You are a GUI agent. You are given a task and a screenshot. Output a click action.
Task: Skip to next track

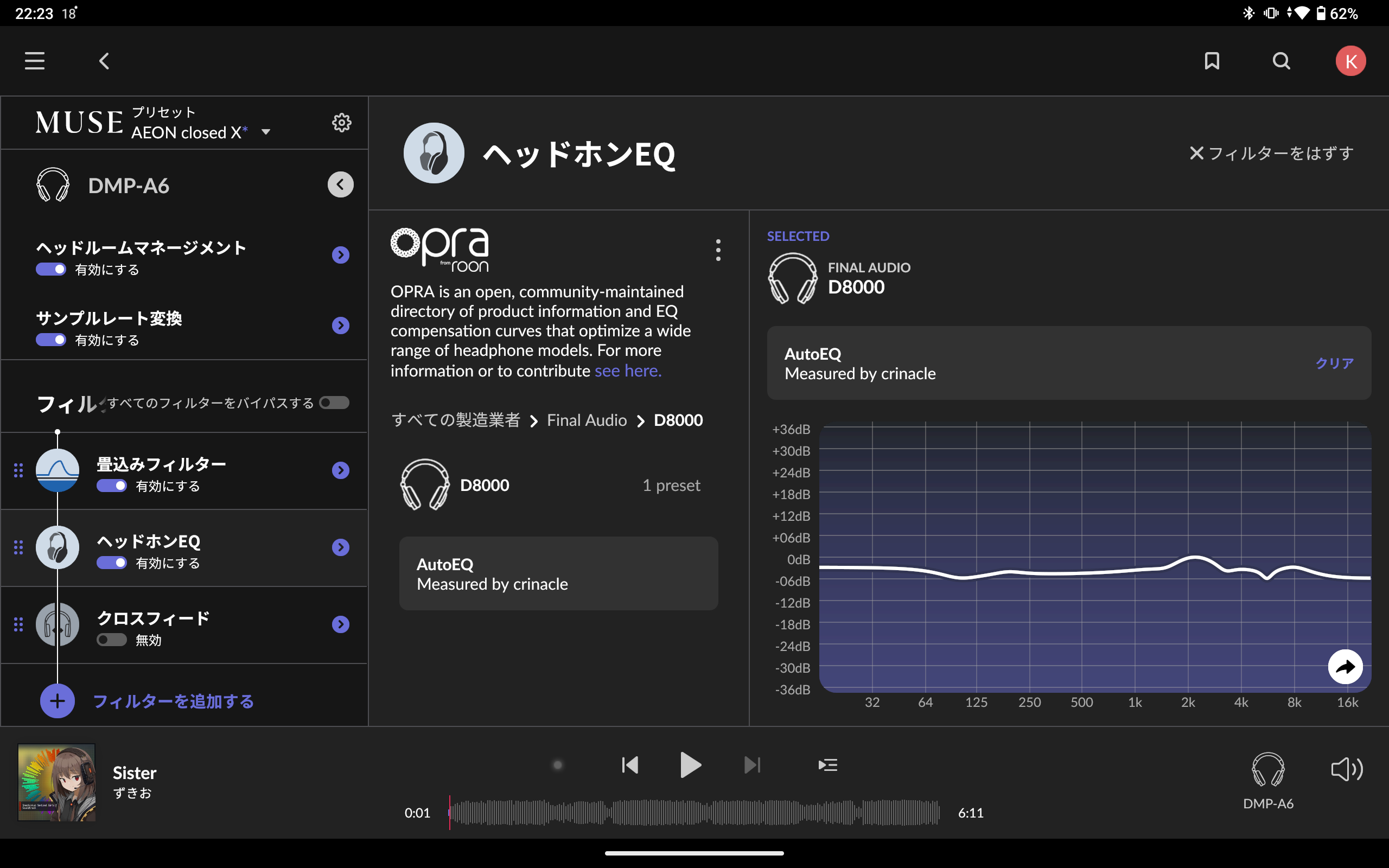[x=752, y=765]
